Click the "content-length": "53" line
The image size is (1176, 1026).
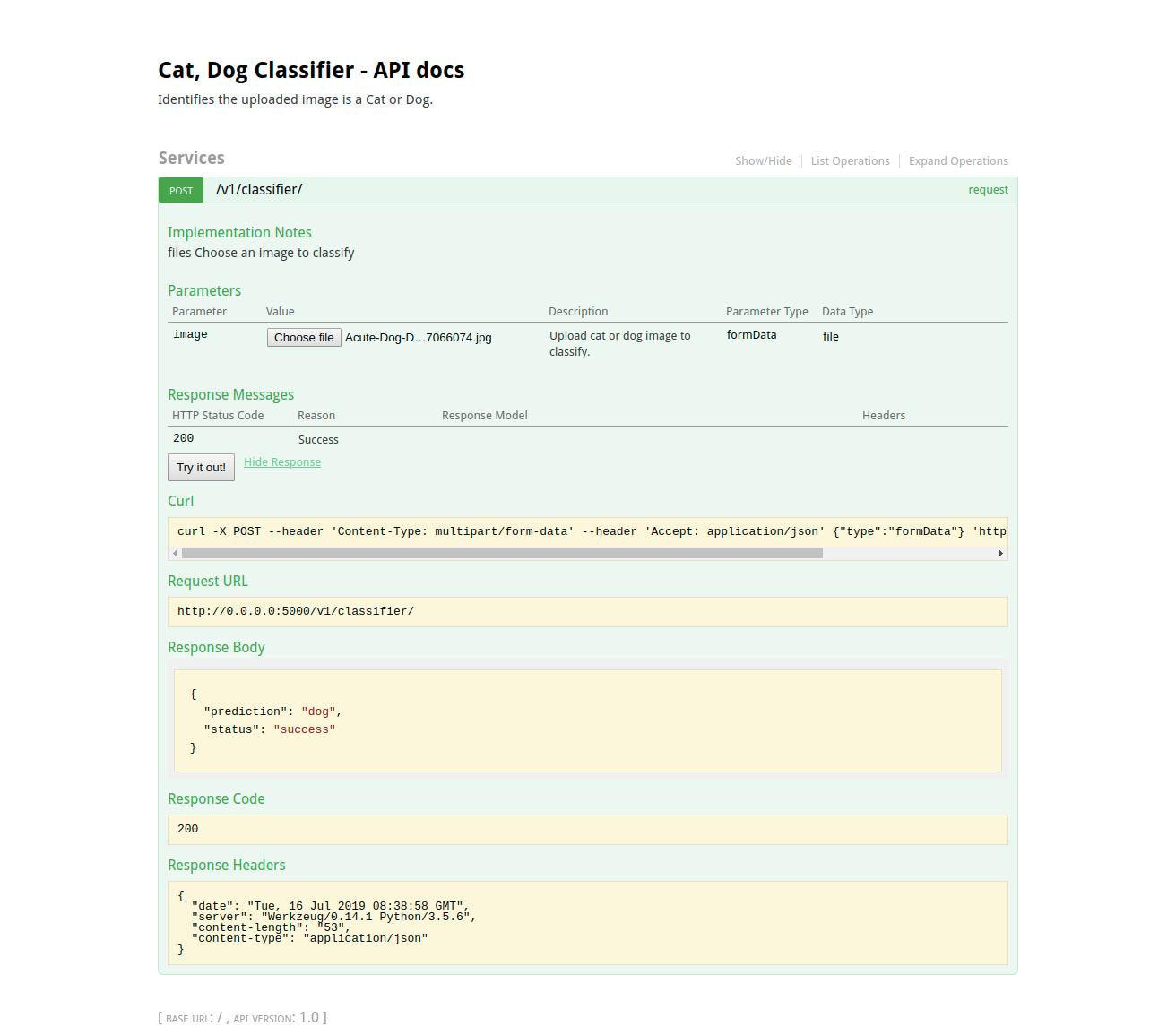[271, 927]
